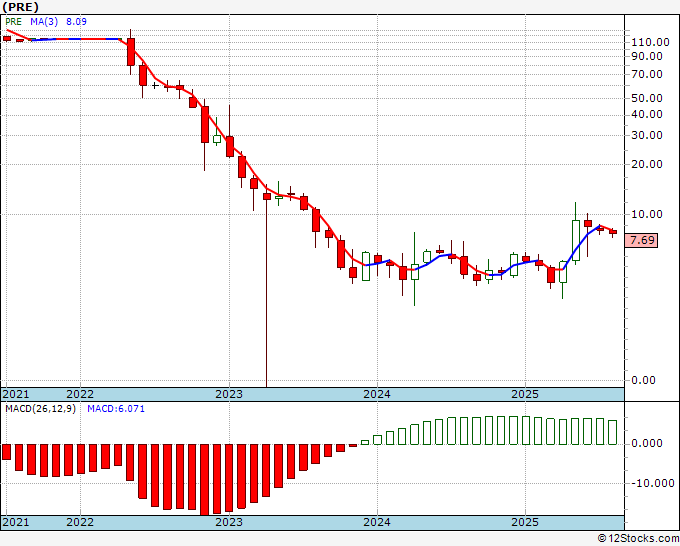Click 2025 on the MACD panel timeline
680x546 pixels.
[x=525, y=522]
